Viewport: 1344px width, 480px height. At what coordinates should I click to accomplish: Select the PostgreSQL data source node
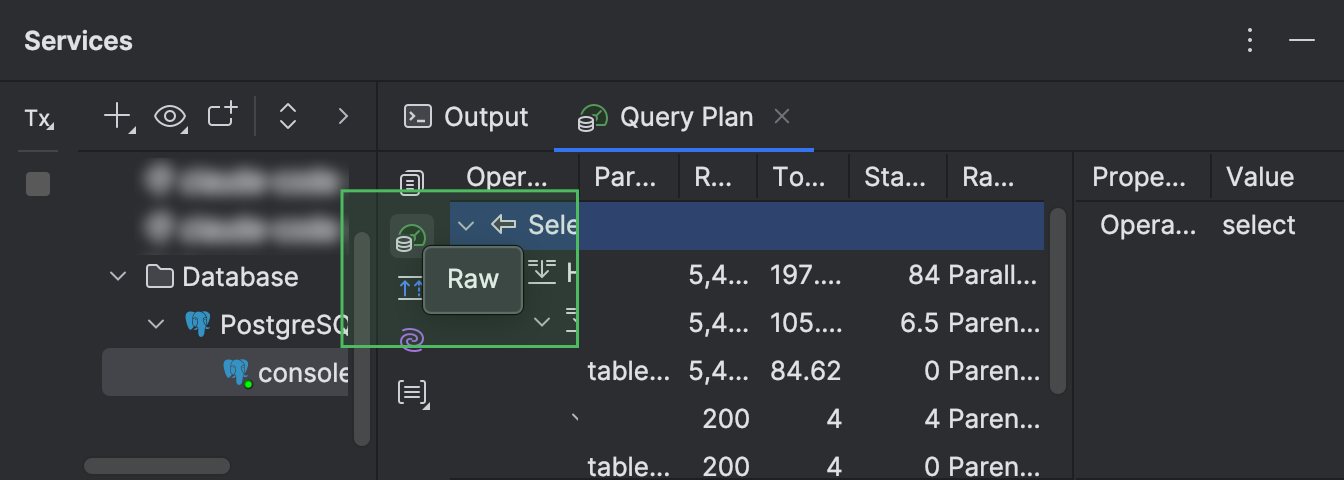tap(266, 324)
